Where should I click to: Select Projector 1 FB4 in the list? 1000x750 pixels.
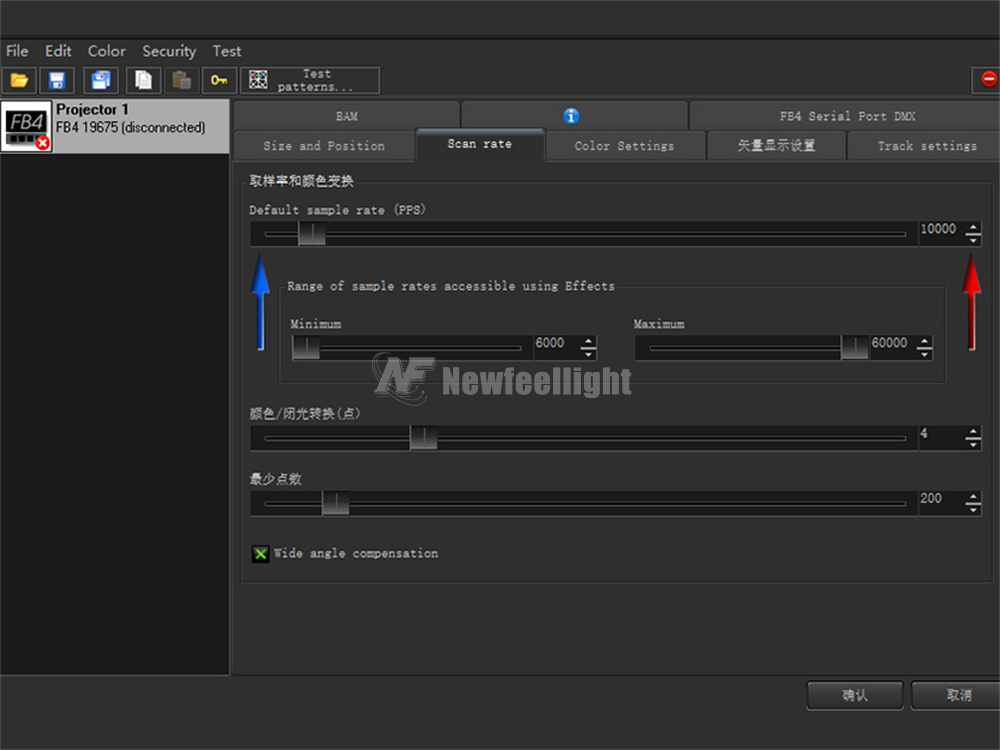coord(114,125)
